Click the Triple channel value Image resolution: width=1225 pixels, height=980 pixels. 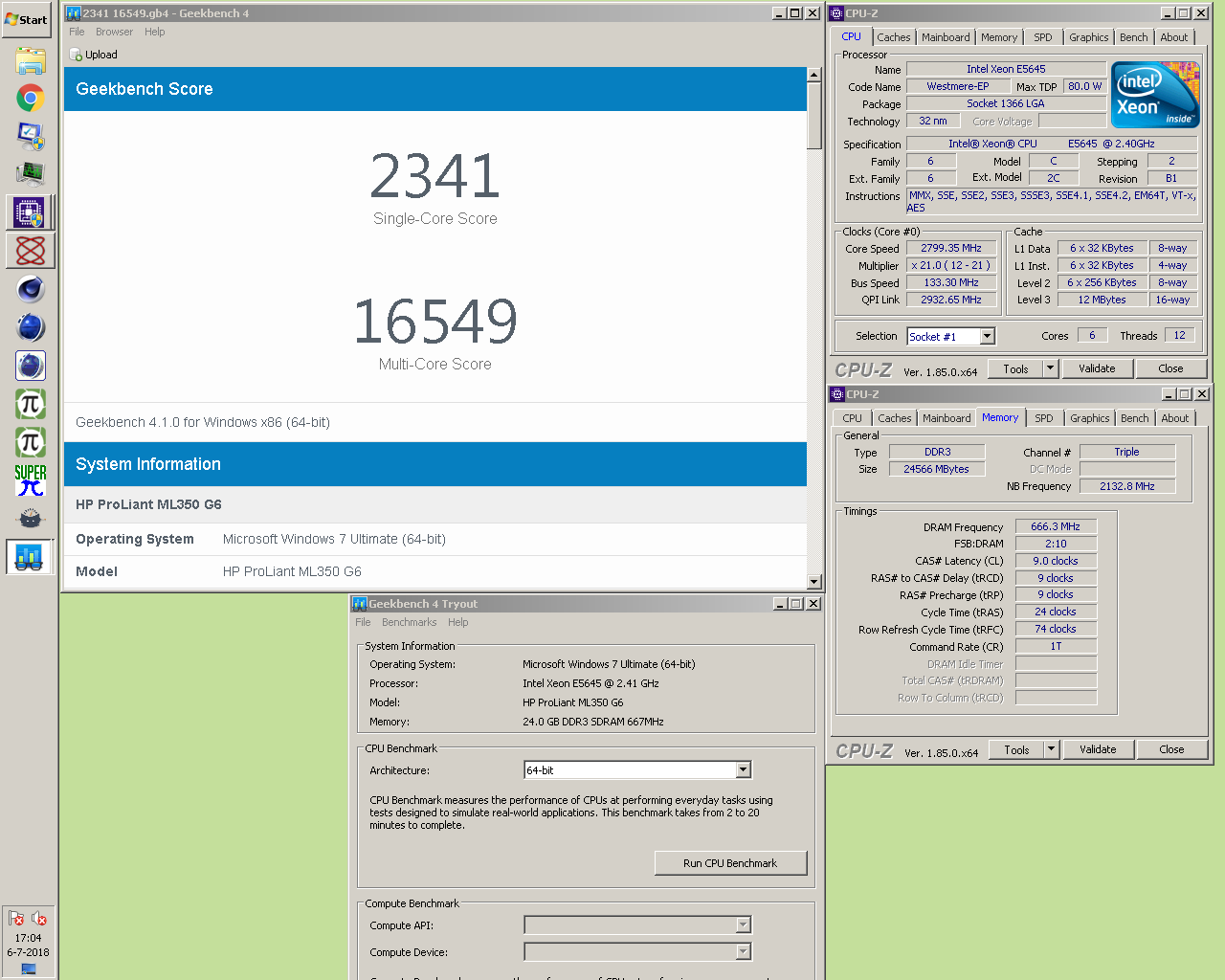[x=1126, y=452]
